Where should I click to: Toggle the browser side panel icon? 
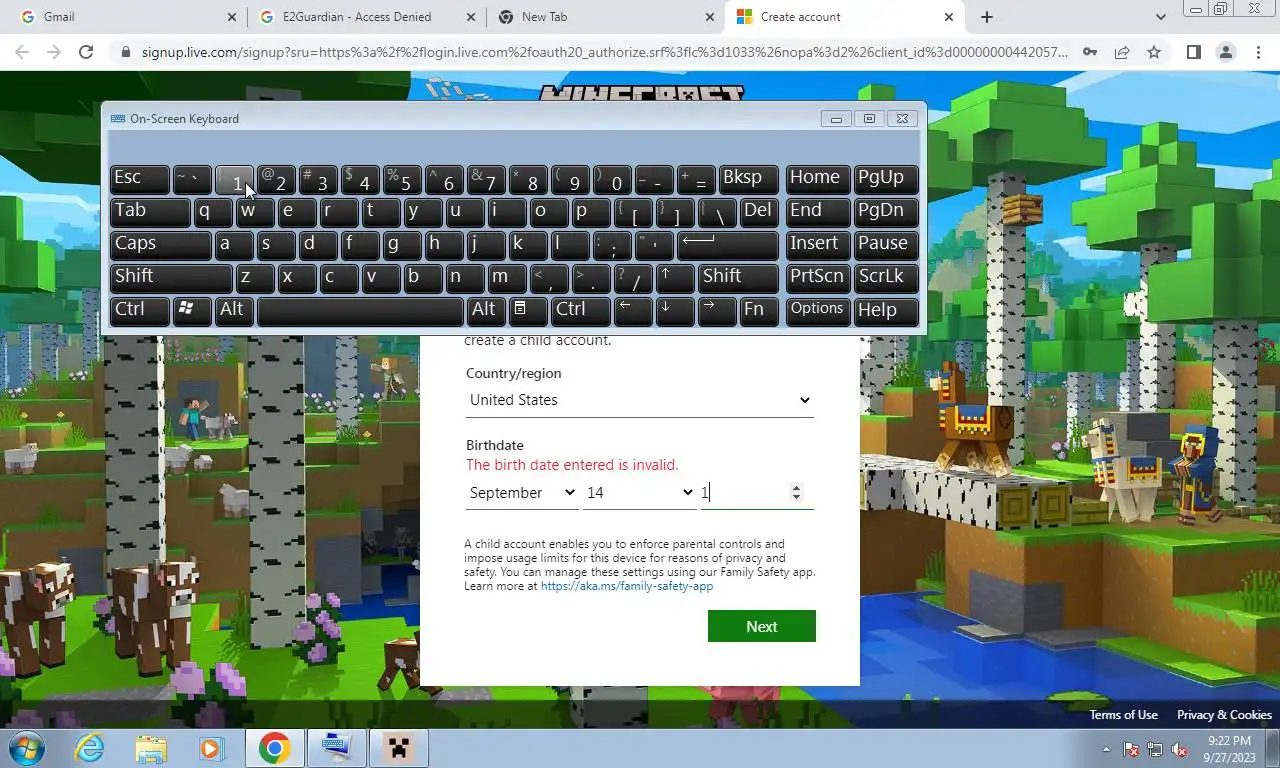point(1193,52)
